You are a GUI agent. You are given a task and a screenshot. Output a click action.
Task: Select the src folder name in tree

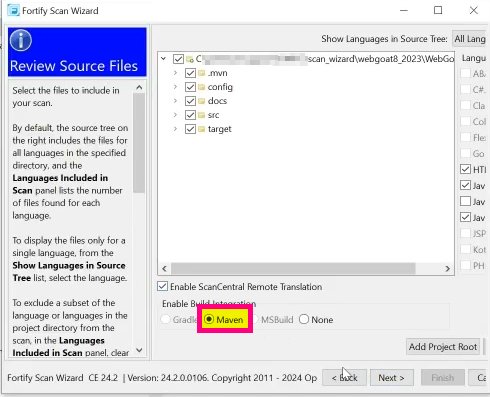tap(213, 115)
